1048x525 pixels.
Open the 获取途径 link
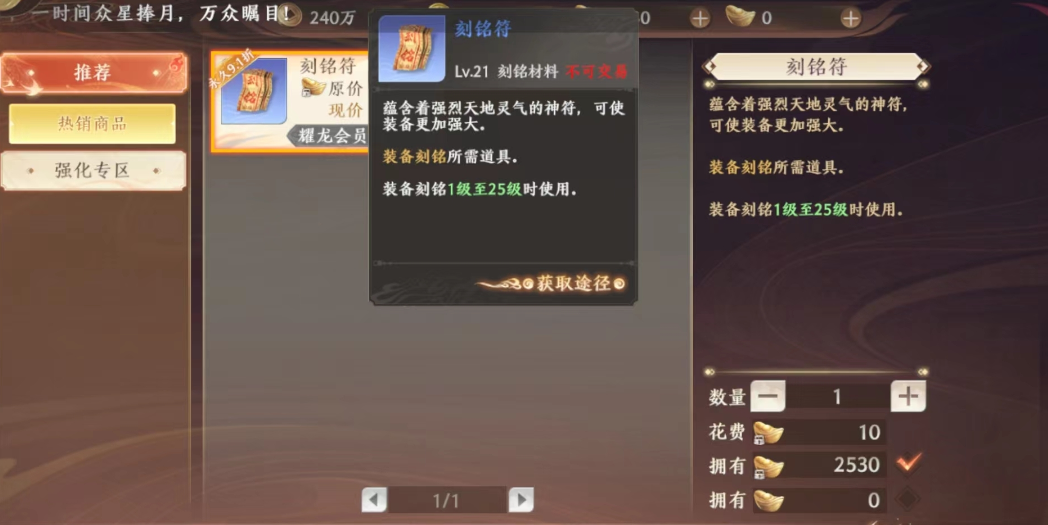point(574,284)
